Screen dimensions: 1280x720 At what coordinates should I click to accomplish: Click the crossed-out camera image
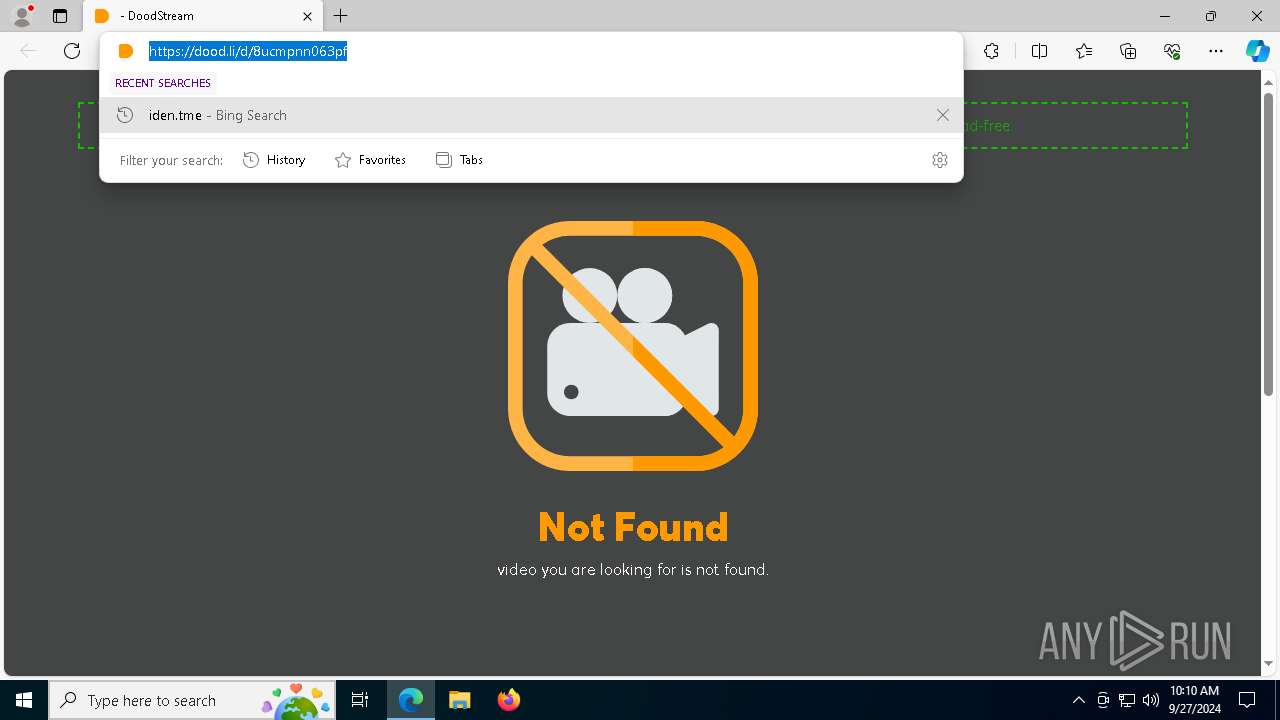(x=633, y=346)
